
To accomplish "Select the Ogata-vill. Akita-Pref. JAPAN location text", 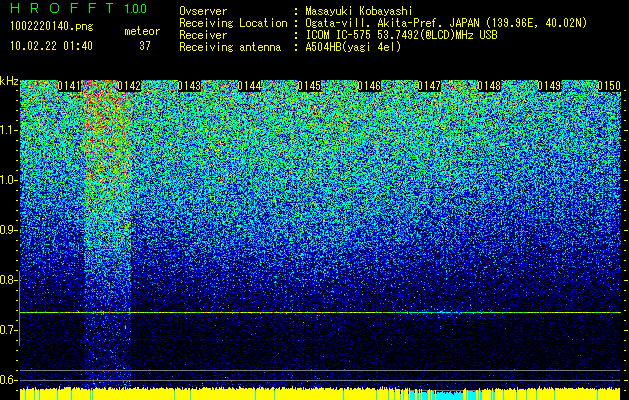I will tap(446, 23).
